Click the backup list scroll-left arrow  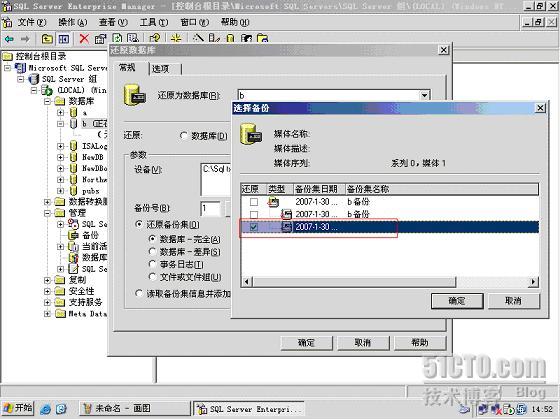(x=247, y=282)
